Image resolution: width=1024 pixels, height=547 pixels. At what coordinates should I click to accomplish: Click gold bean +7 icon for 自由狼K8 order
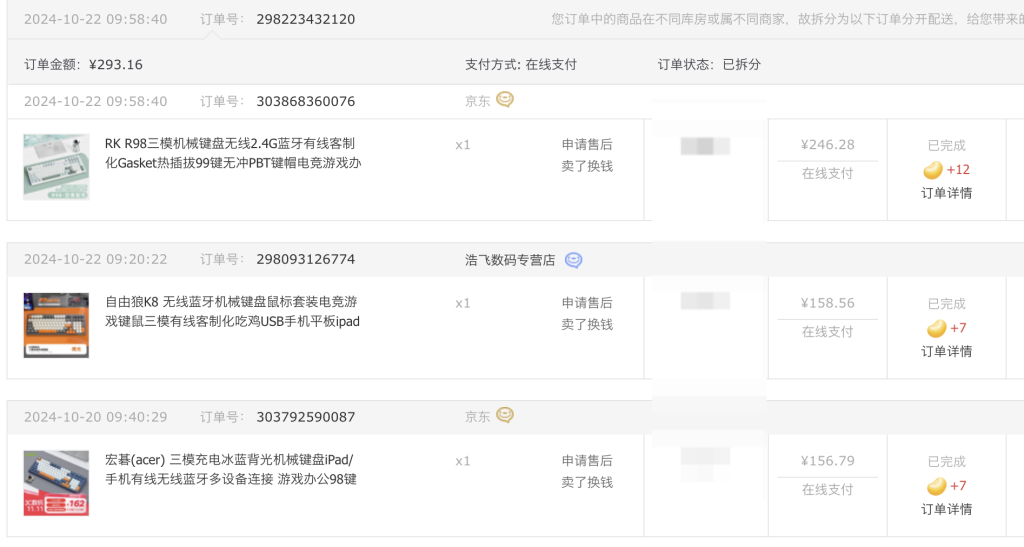pos(936,328)
